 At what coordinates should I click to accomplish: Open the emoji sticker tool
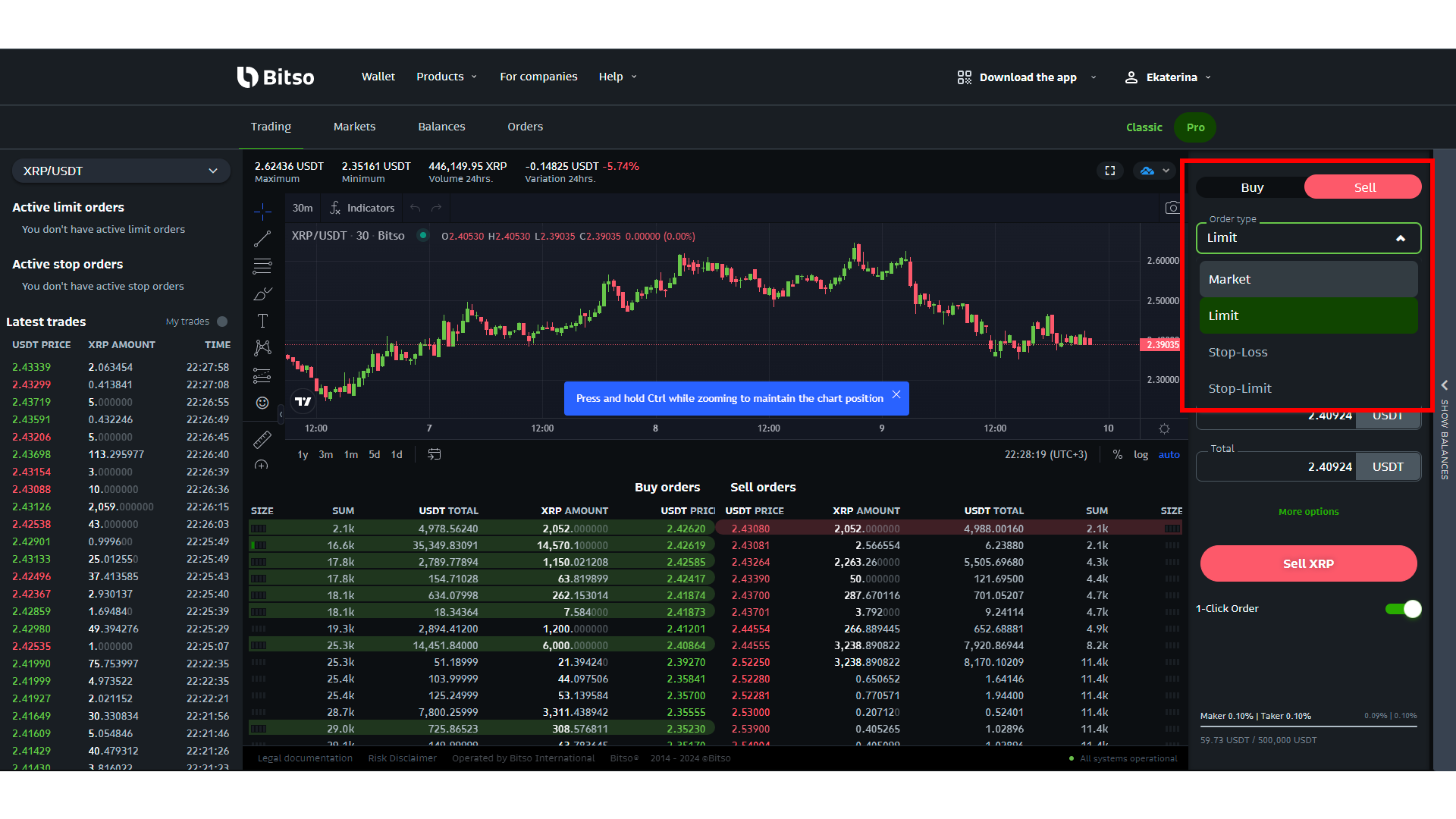click(262, 403)
